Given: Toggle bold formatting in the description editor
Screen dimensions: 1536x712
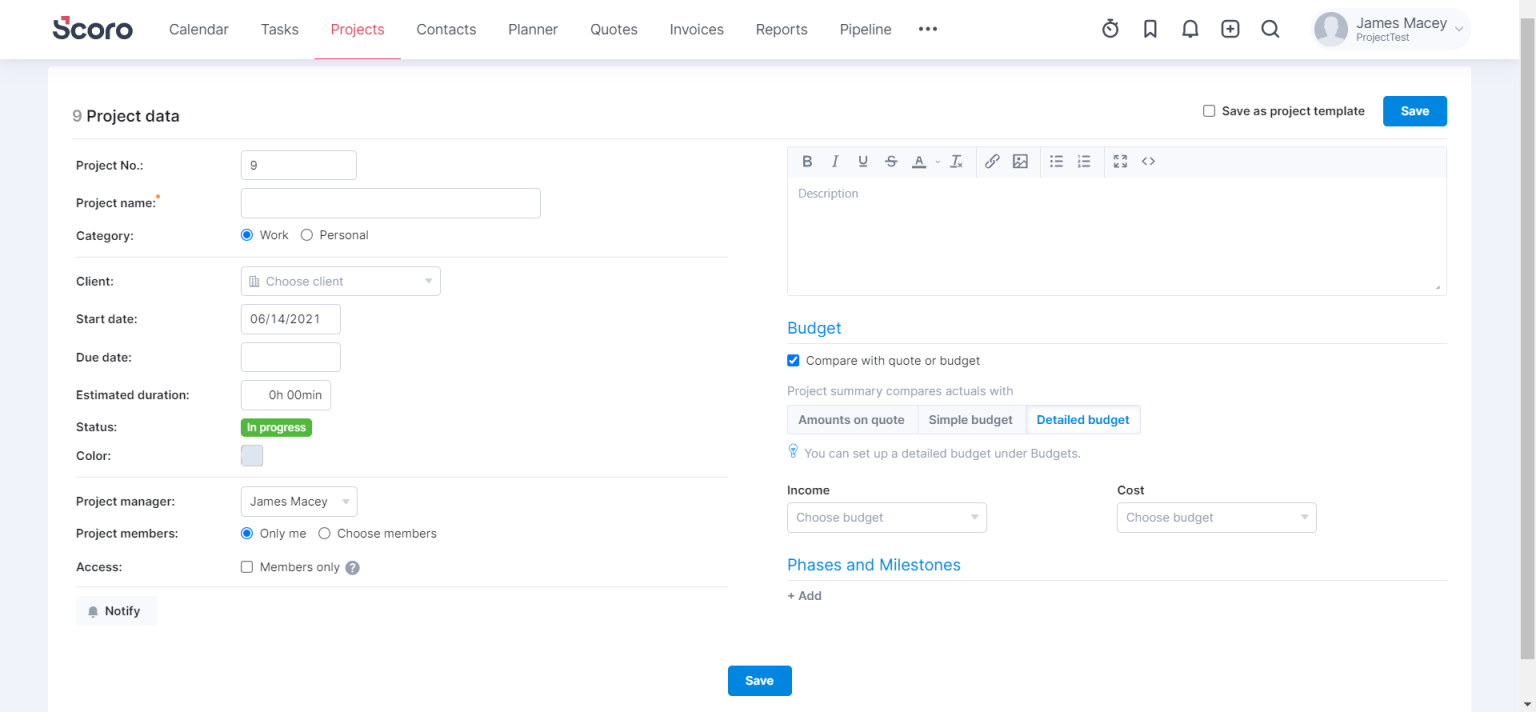Looking at the screenshot, I should click(807, 161).
